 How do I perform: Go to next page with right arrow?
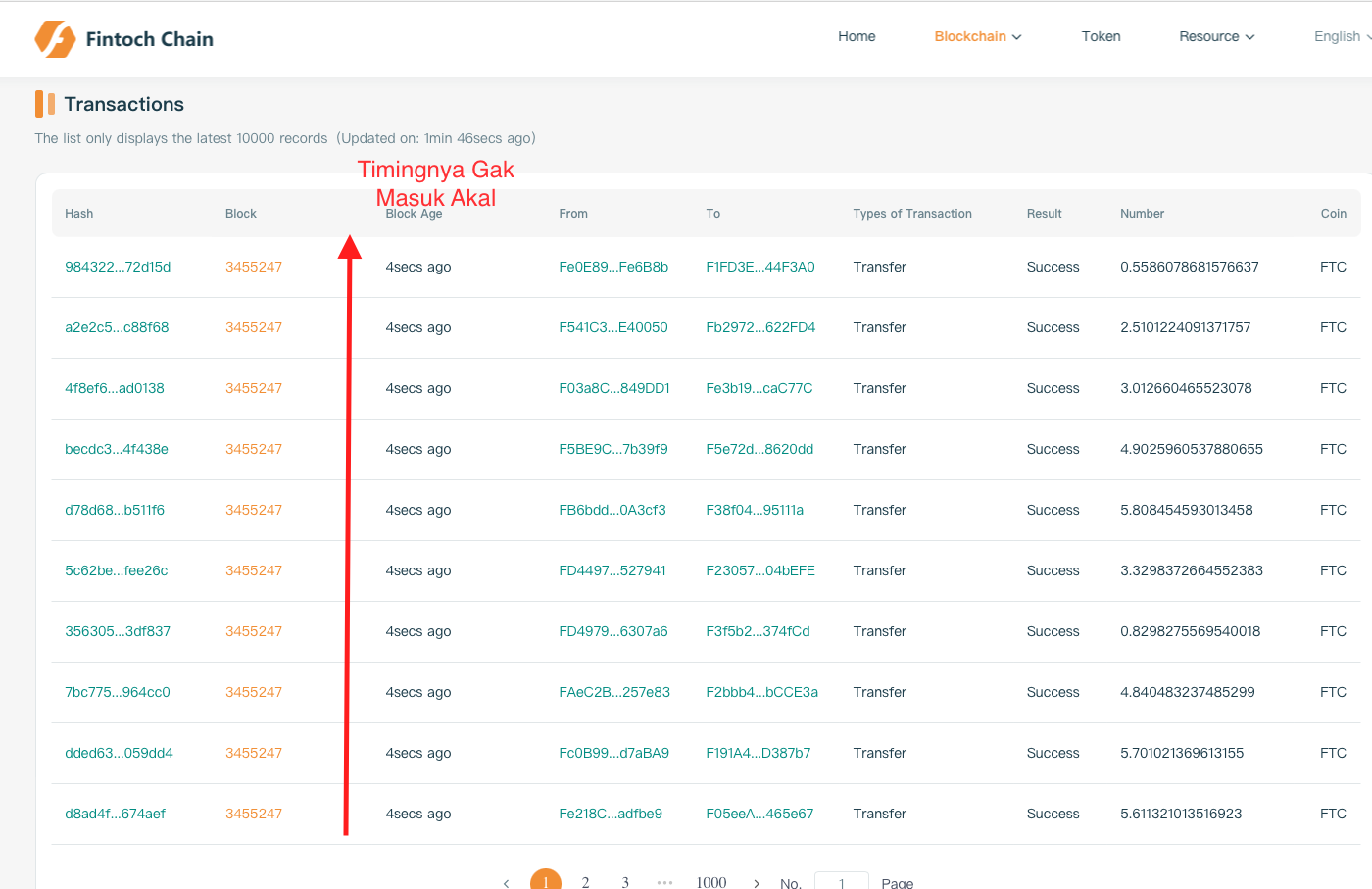(x=757, y=883)
